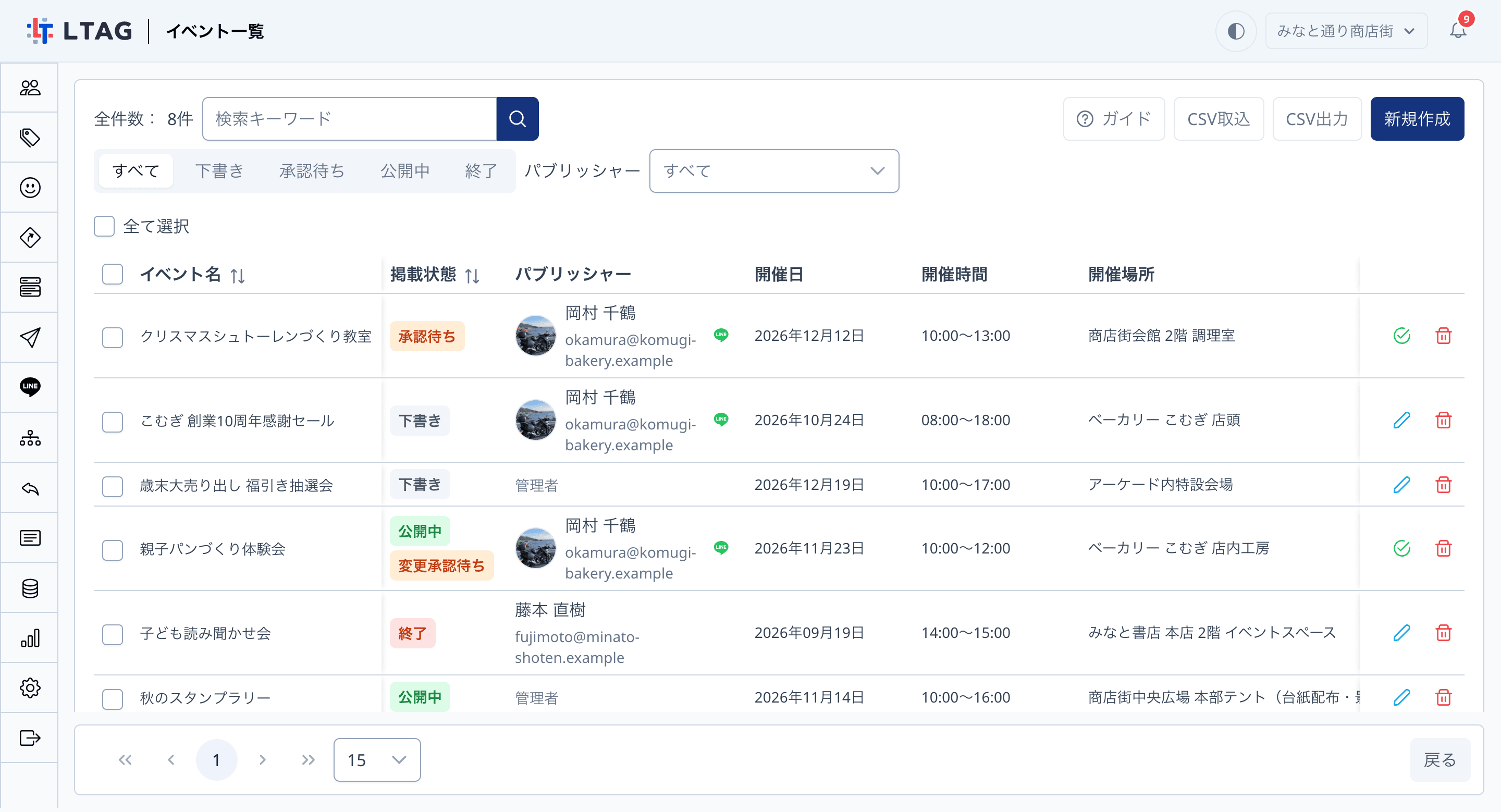Select checkbox for 歳末大売り出し 福引き抽選会
The image size is (1501, 812).
[113, 486]
